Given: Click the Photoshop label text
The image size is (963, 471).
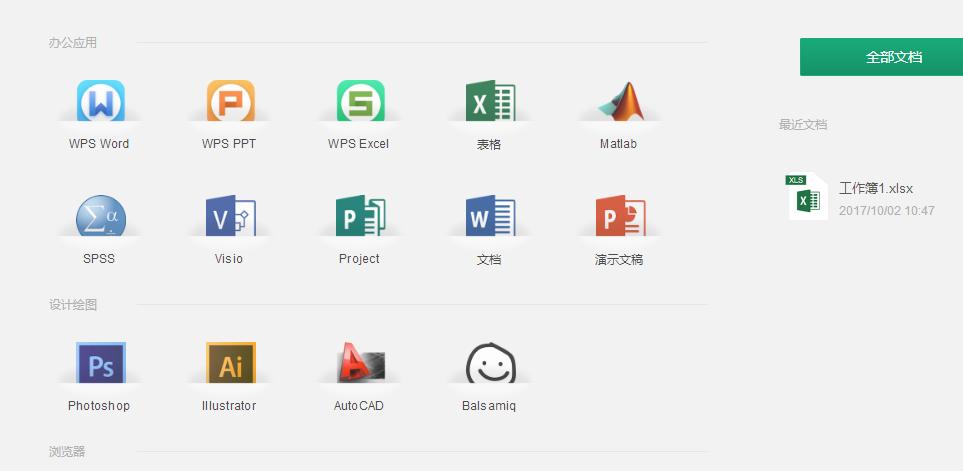Looking at the screenshot, I should coord(99,405).
